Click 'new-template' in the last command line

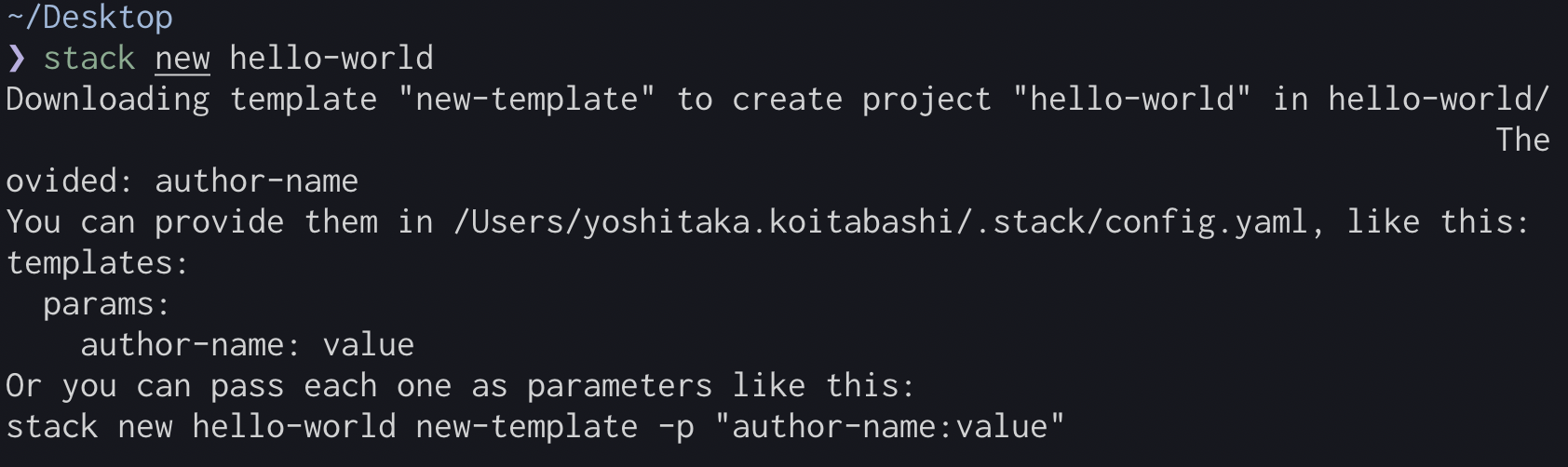tap(527, 427)
